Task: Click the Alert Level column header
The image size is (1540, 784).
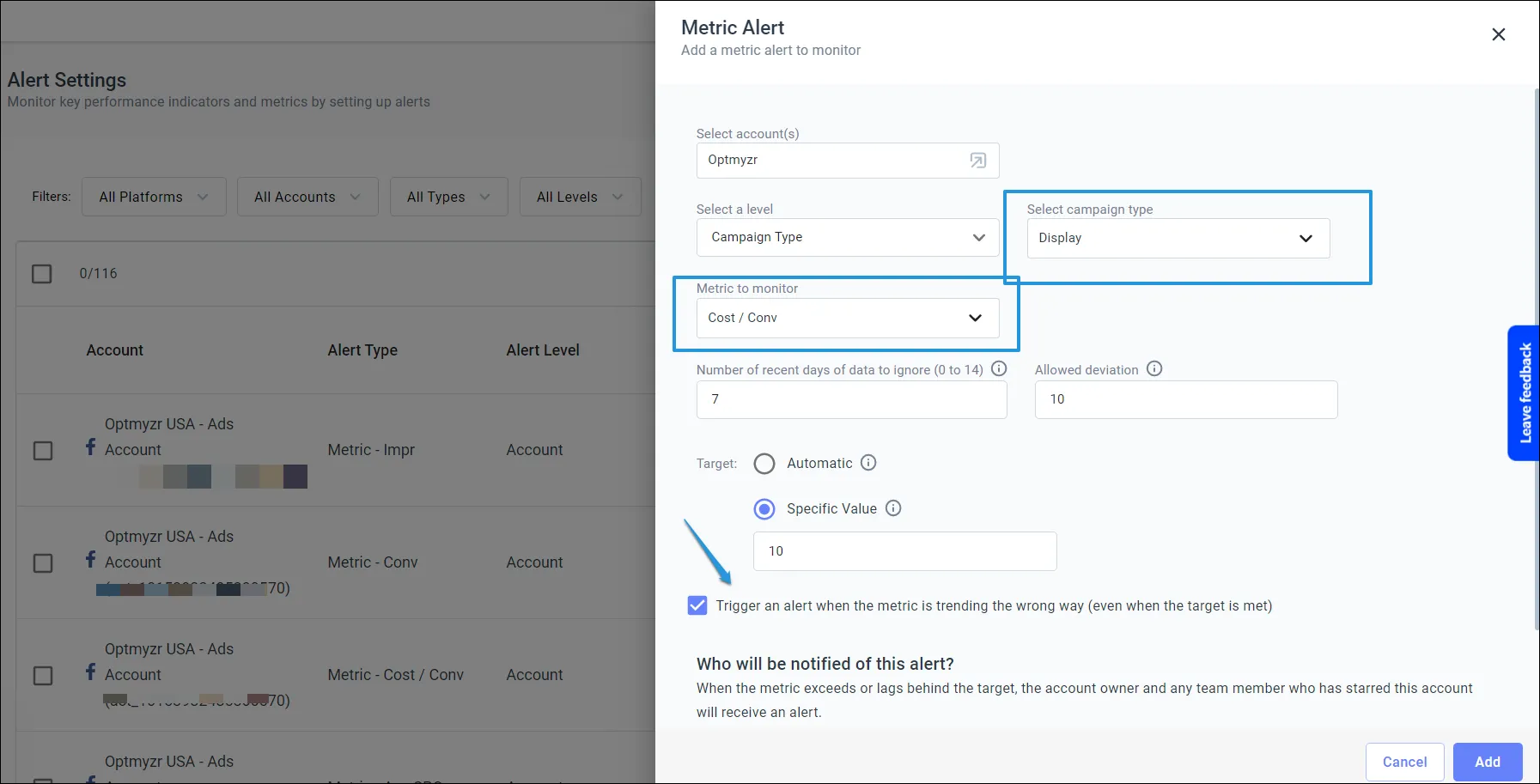Action: [543, 350]
